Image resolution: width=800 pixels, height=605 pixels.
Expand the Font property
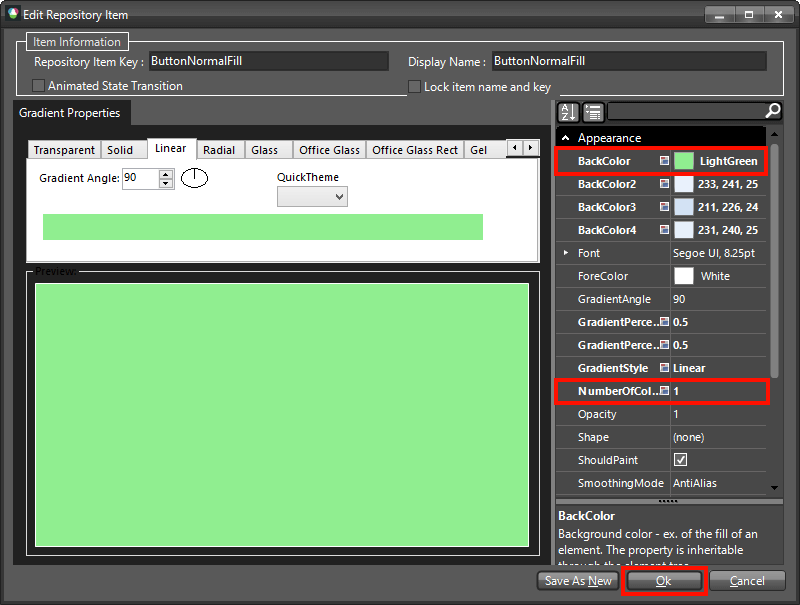click(567, 253)
